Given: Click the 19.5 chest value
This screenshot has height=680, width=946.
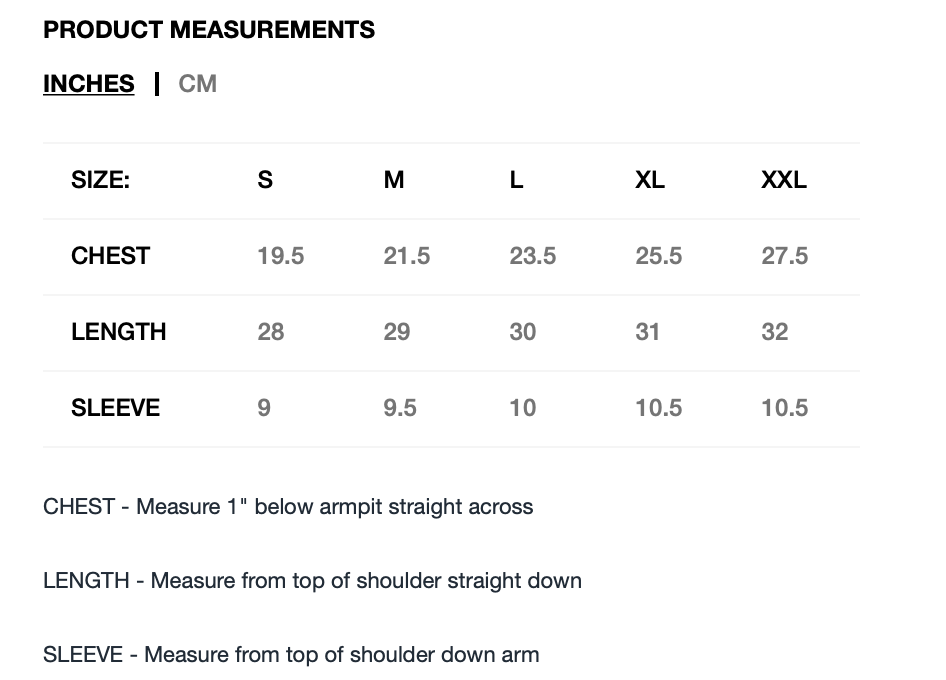Looking at the screenshot, I should click(280, 256).
